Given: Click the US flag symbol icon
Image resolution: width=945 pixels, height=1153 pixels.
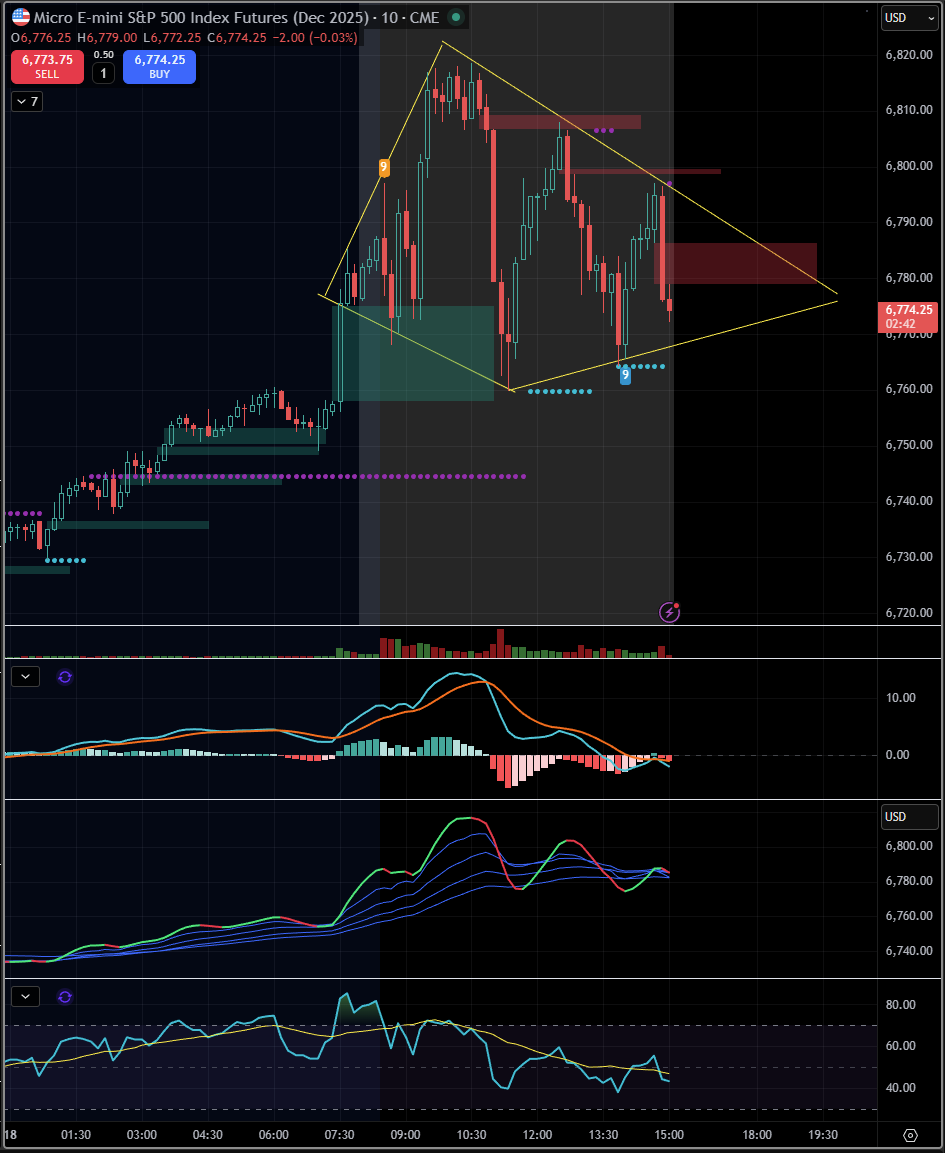Looking at the screenshot, I should click(x=21, y=17).
